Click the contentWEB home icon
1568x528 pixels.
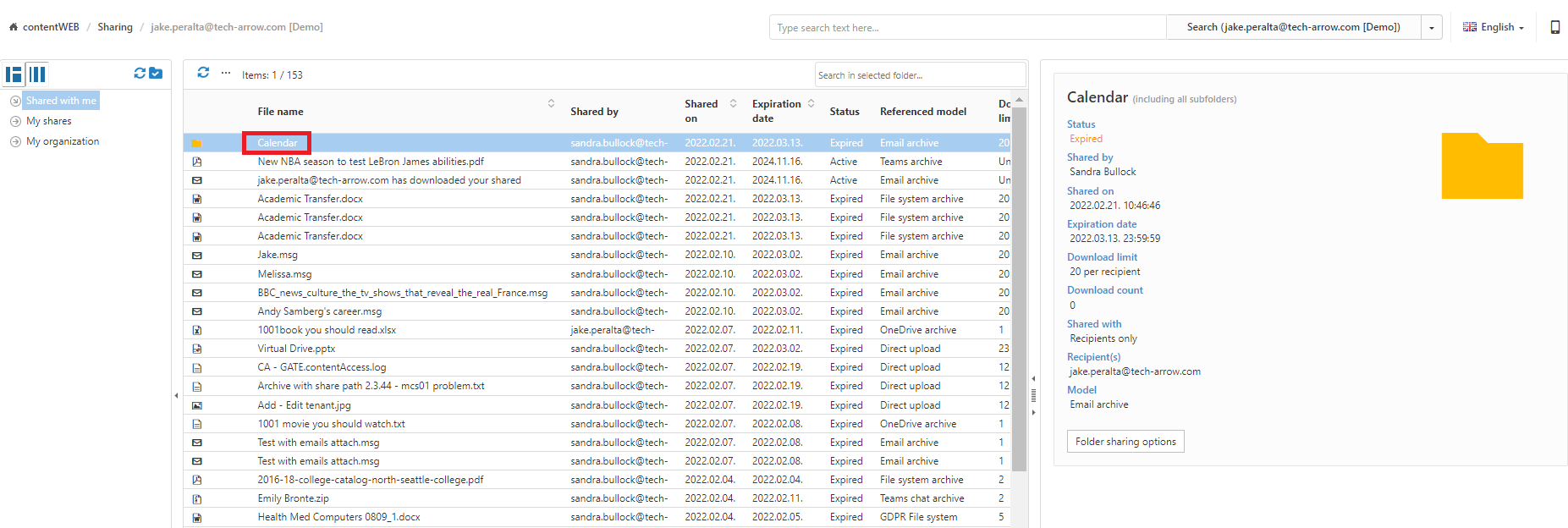coord(14,27)
